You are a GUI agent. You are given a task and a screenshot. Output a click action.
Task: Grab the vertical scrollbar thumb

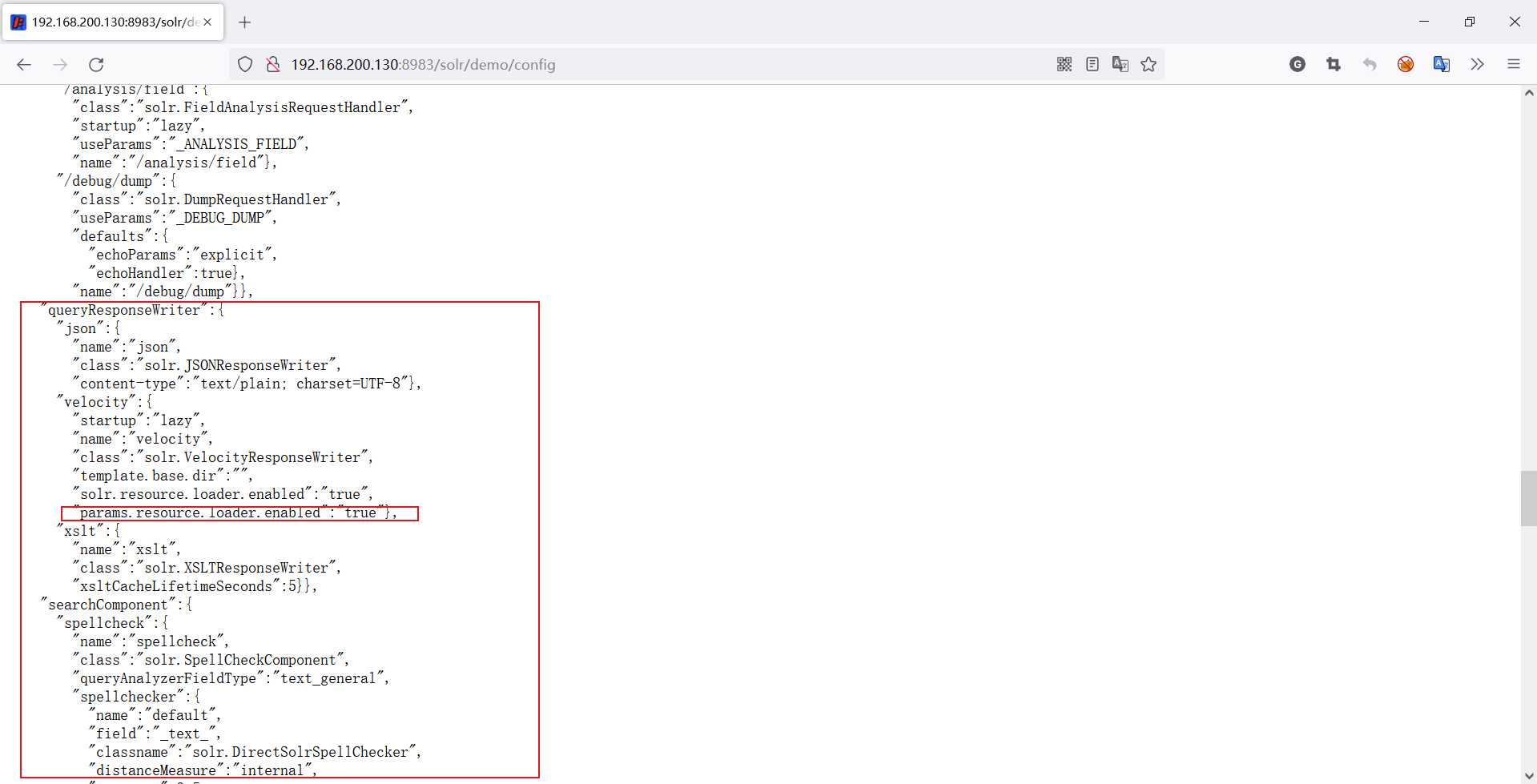tap(1529, 499)
